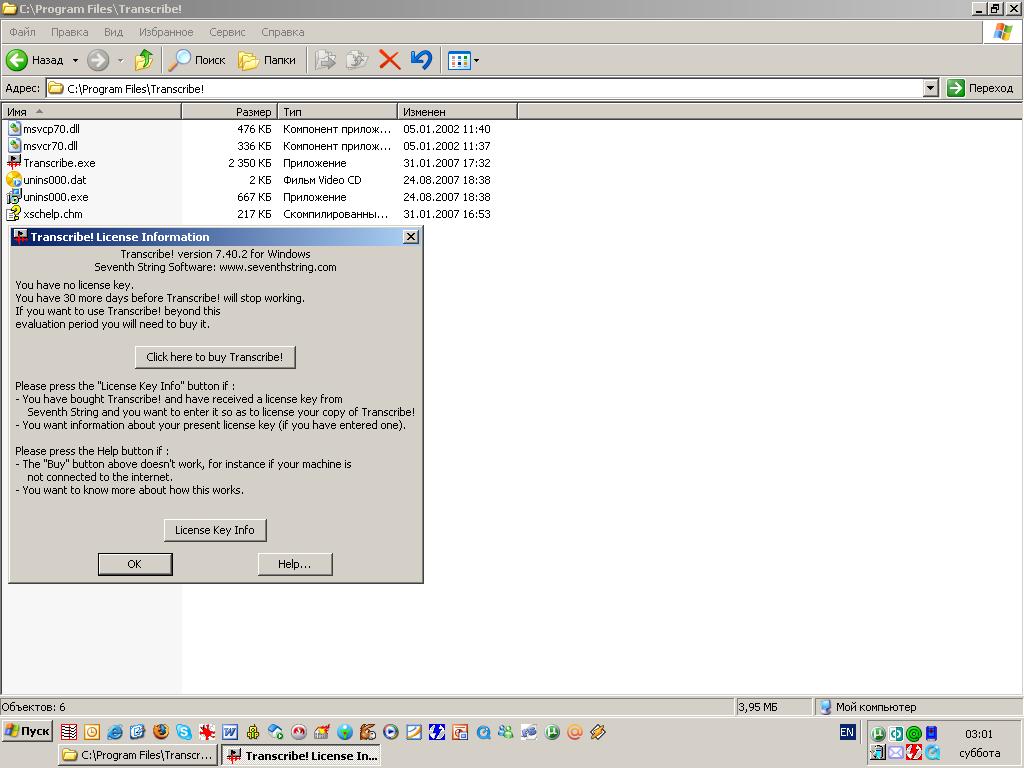Click the Пуск start button
1024x768 pixels.
click(x=27, y=731)
